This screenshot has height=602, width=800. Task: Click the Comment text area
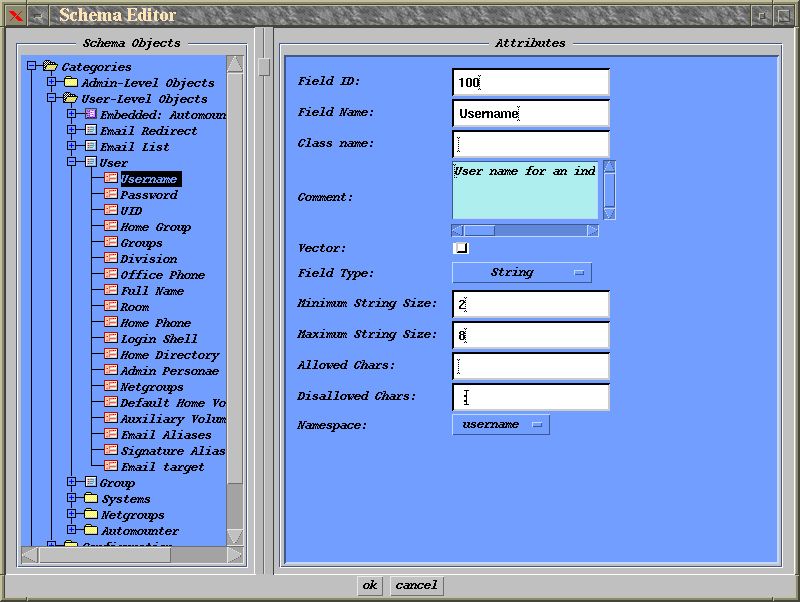[525, 190]
